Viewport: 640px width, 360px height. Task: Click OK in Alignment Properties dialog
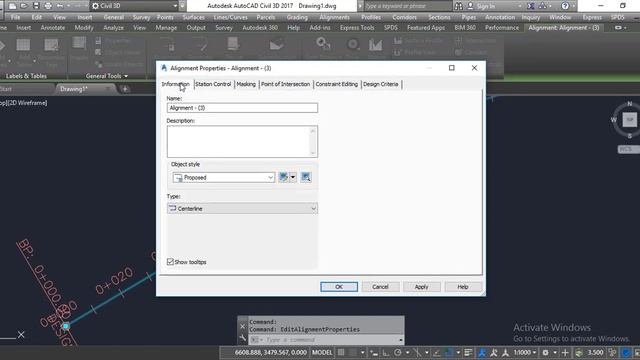tap(339, 287)
